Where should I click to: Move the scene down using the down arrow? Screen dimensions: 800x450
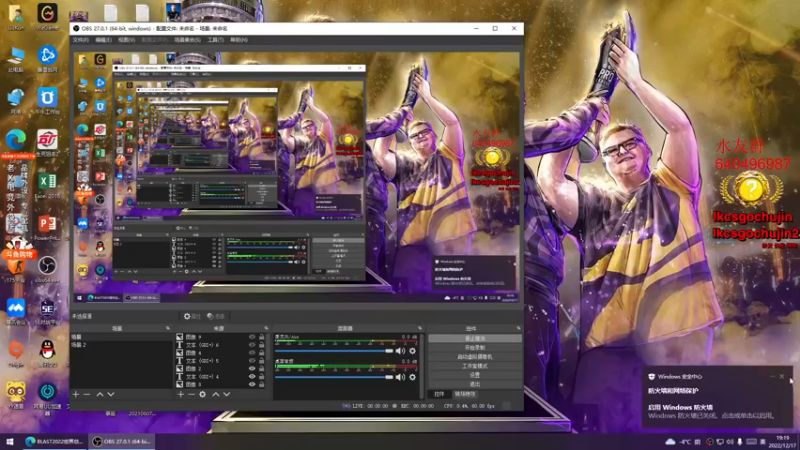click(x=111, y=394)
